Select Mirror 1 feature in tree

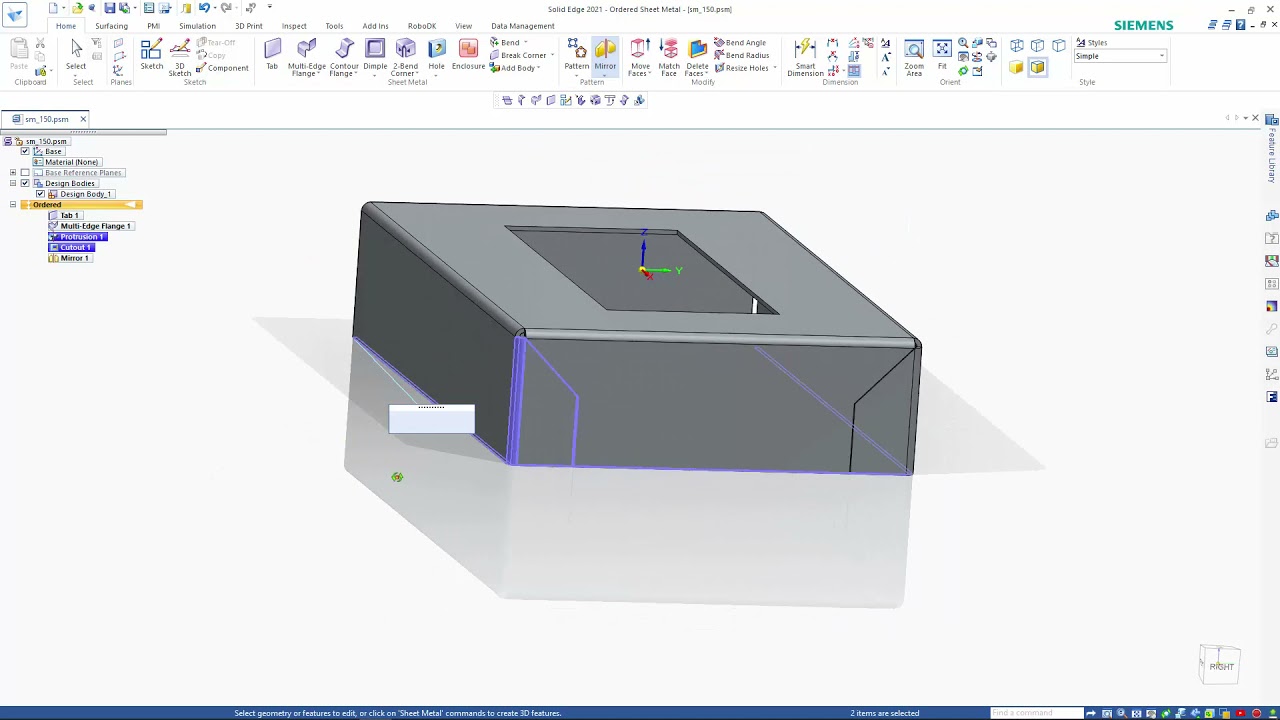coord(69,258)
